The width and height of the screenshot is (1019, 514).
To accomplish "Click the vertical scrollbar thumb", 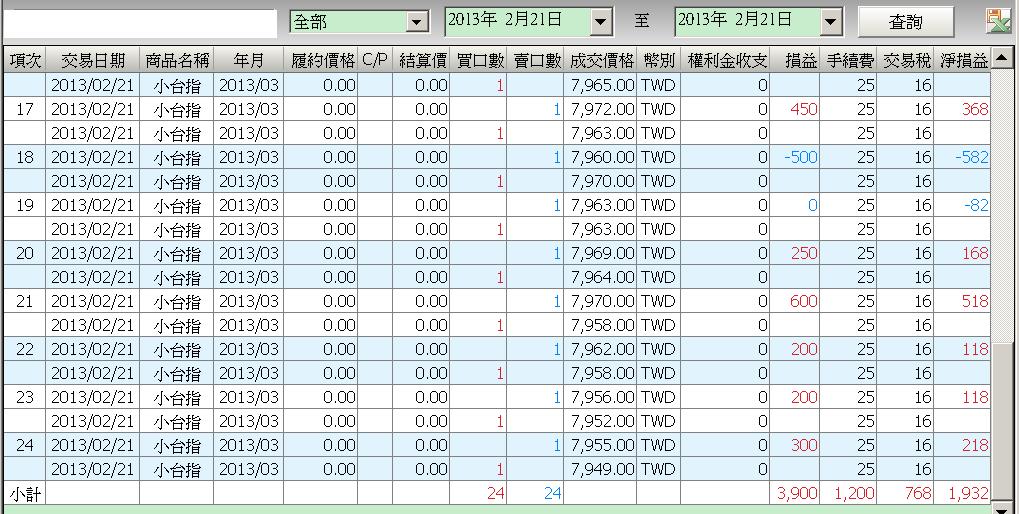I will pyautogui.click(x=1001, y=420).
